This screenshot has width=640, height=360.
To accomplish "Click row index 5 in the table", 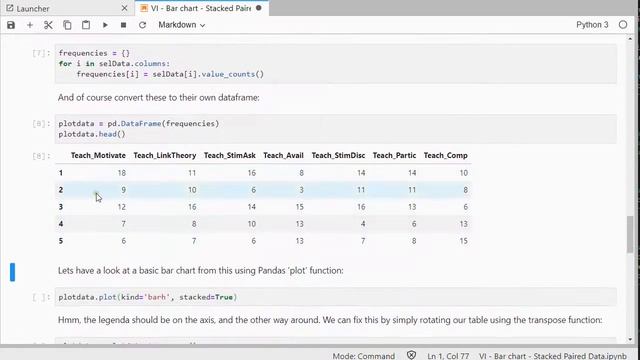I will tap(61, 241).
